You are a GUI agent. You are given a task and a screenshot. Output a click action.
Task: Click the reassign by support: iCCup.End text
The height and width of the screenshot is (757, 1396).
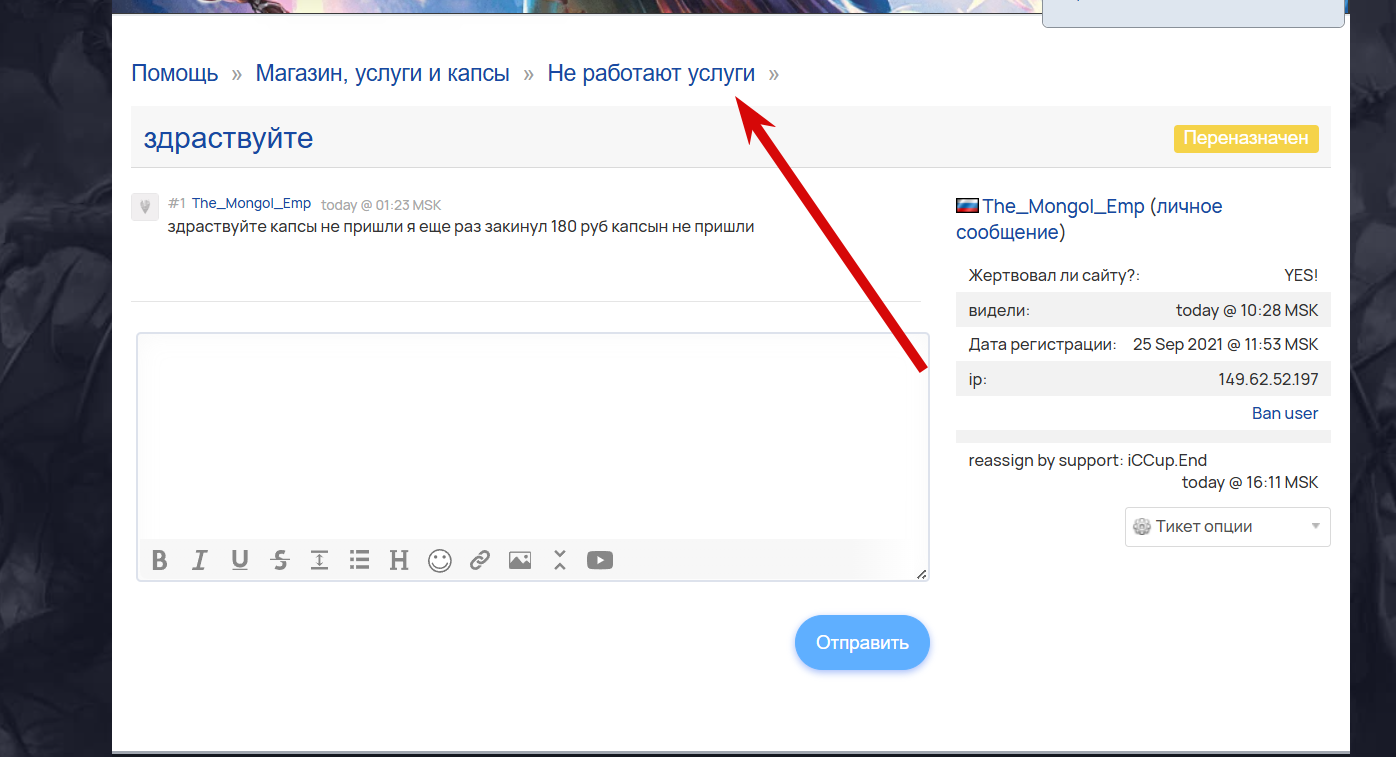(1088, 460)
